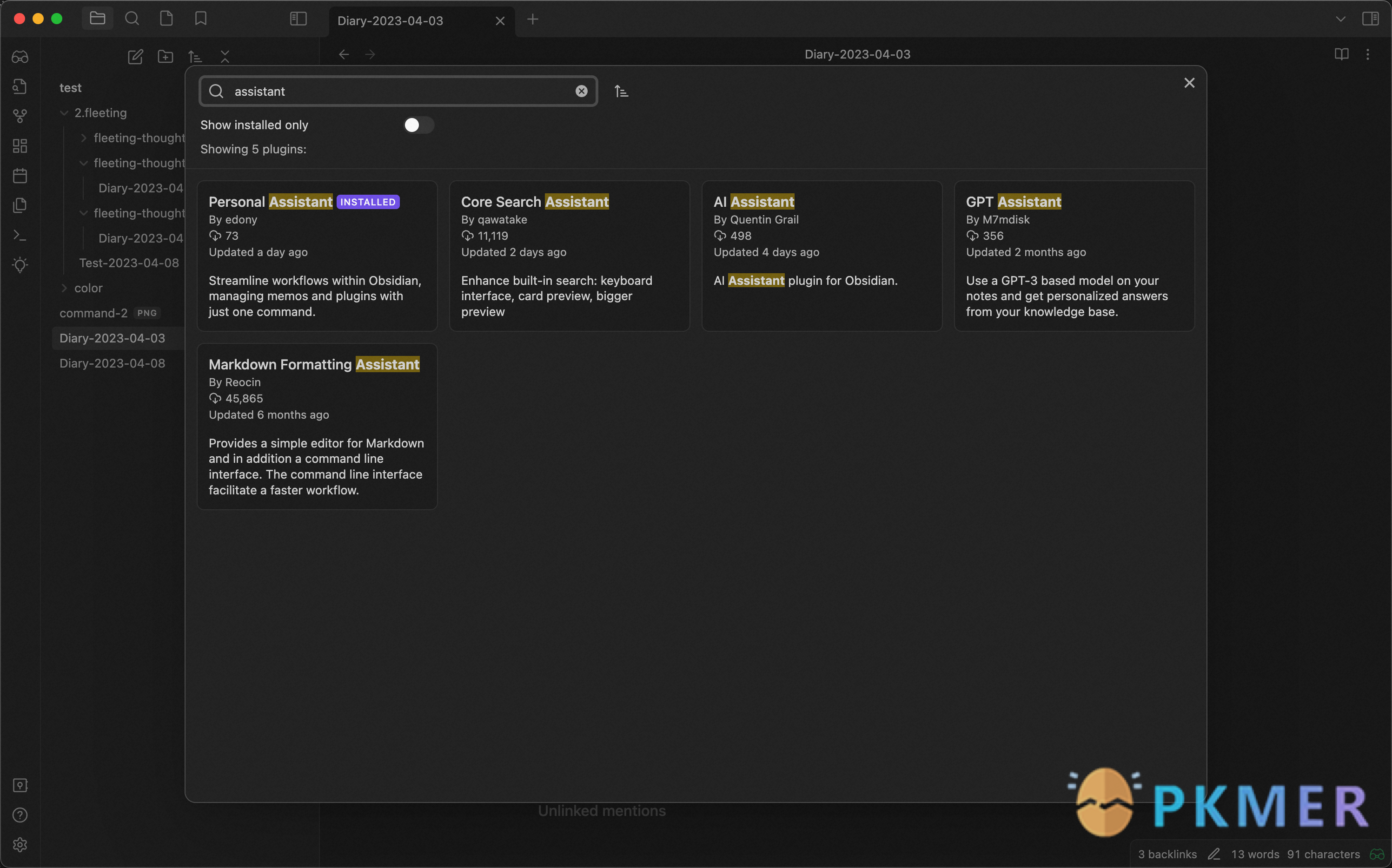1392x868 pixels.
Task: Select Diary-2023-04-03 in file list
Action: tap(113, 338)
